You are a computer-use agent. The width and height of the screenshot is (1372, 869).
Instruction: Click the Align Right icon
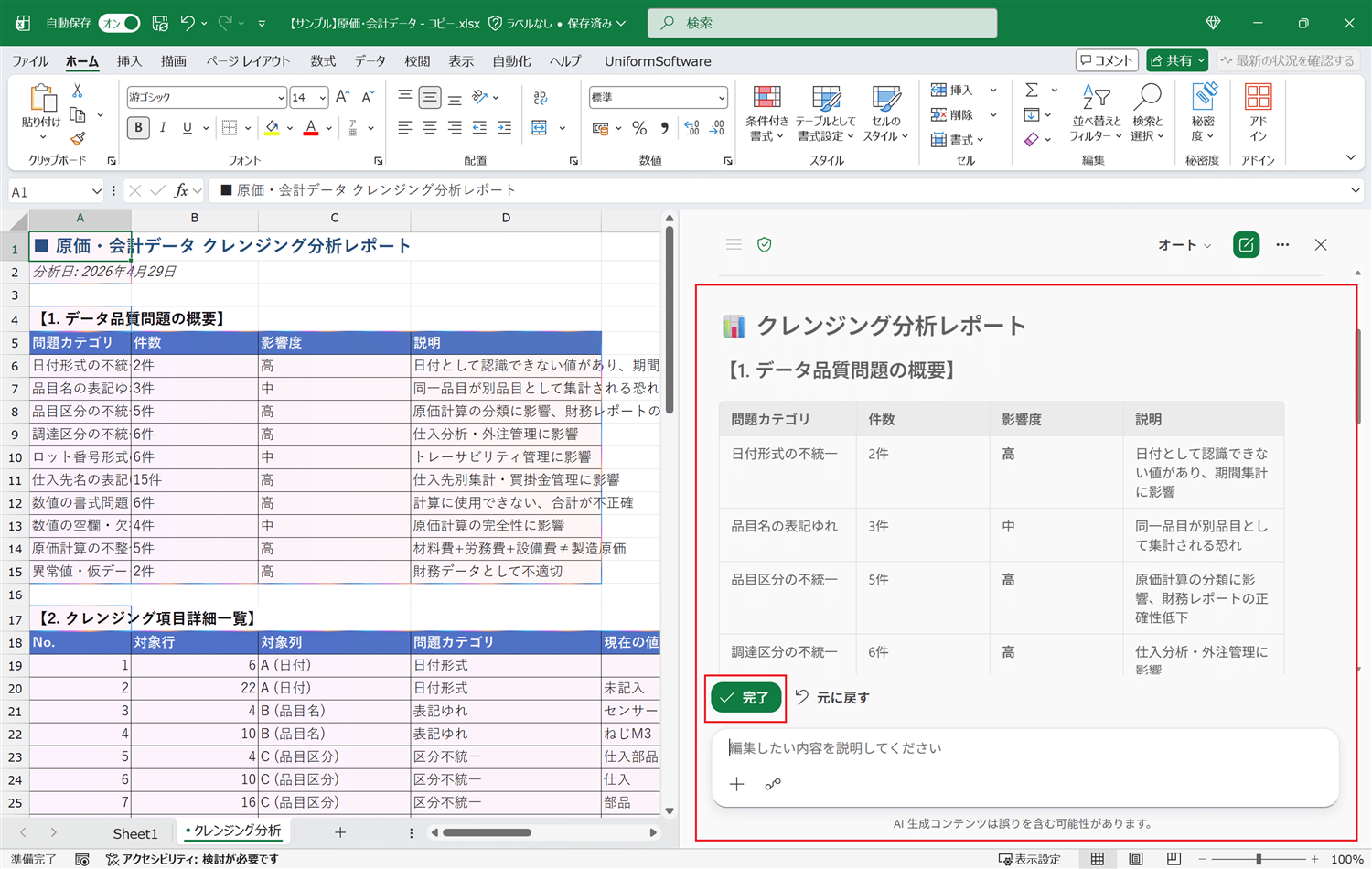(x=455, y=128)
